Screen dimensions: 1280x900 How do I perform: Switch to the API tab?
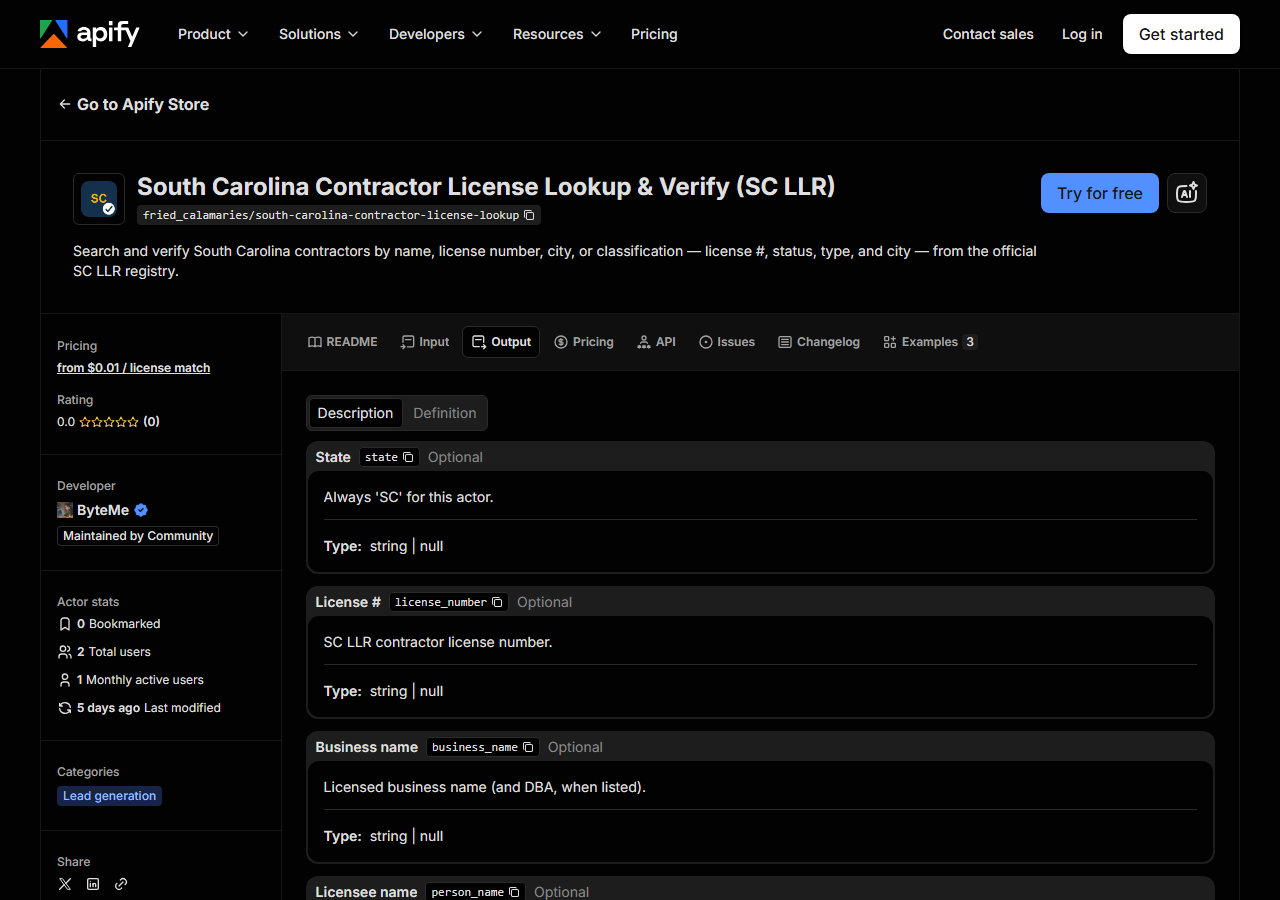(656, 342)
